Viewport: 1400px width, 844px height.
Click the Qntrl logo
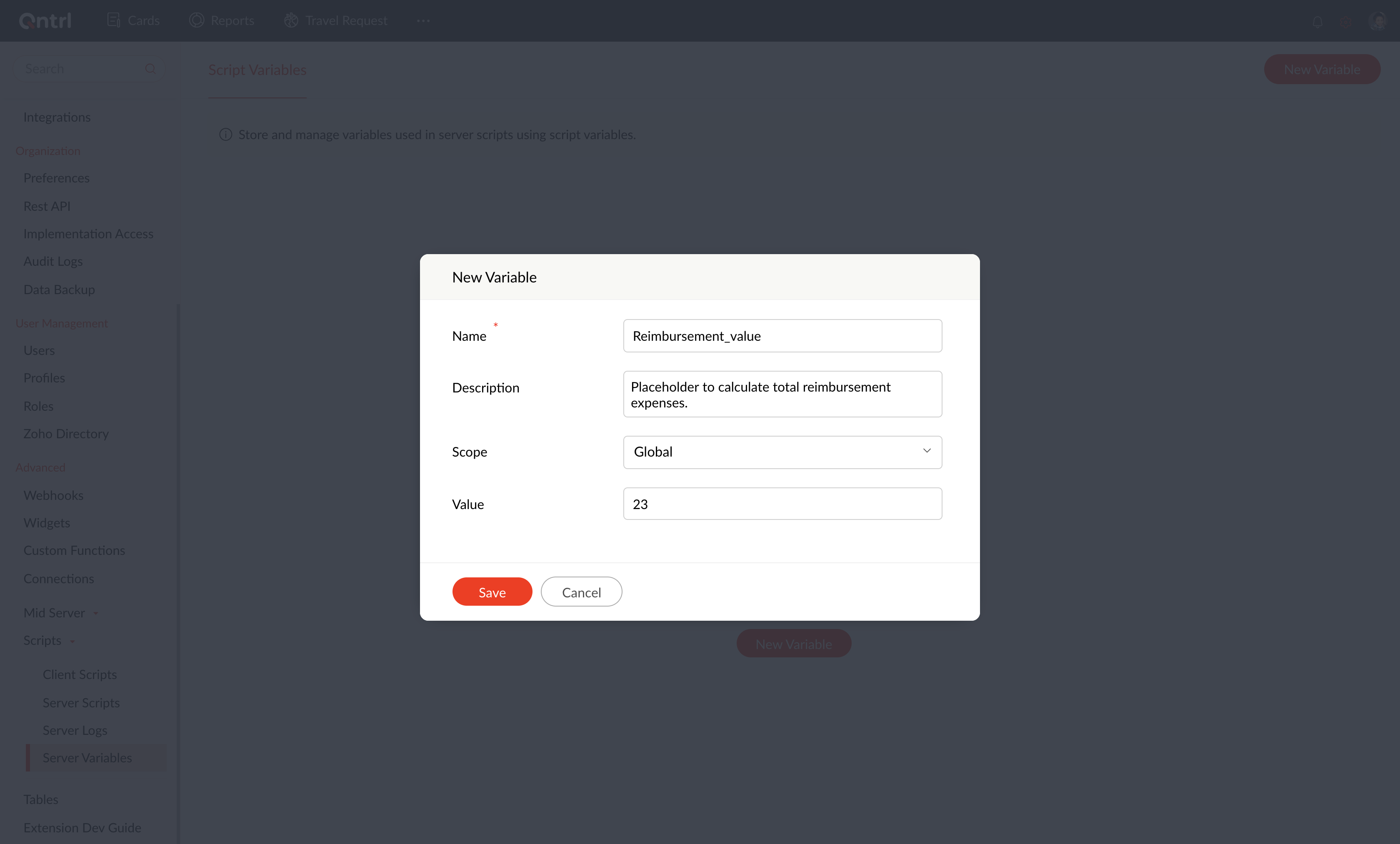click(x=45, y=21)
